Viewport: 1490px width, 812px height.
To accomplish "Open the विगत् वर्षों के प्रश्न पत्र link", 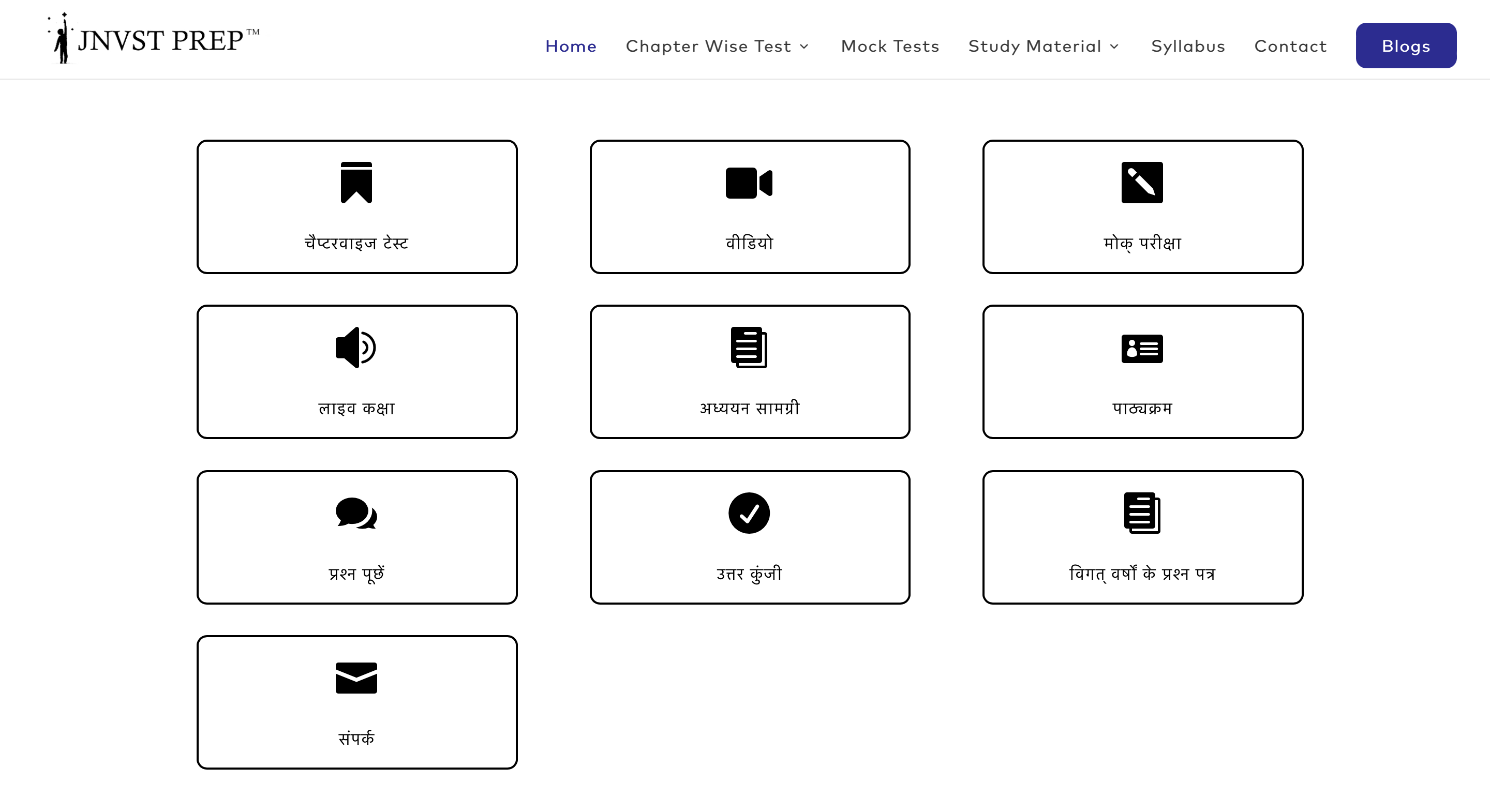I will [1142, 573].
